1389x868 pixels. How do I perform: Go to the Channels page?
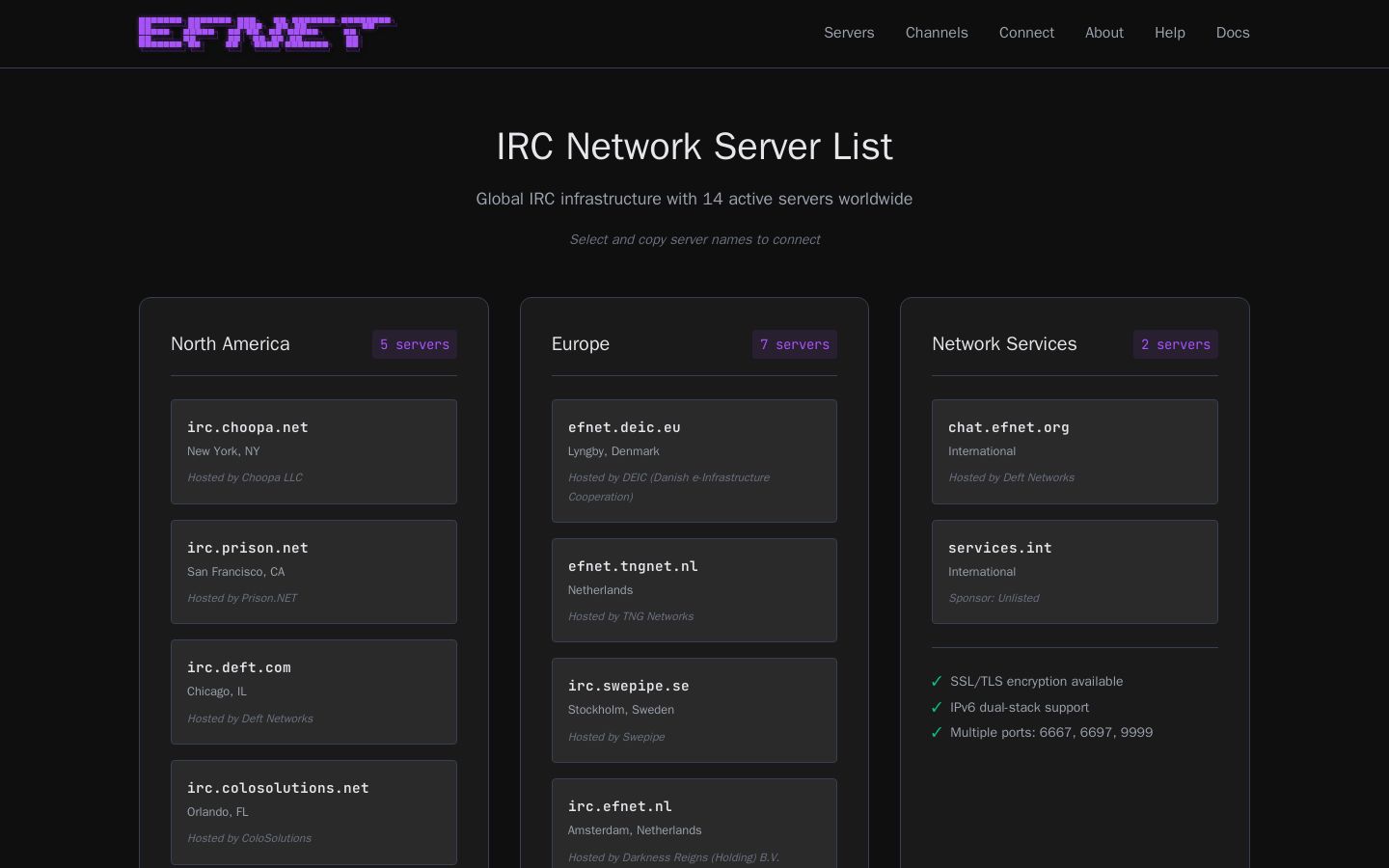coord(937,33)
